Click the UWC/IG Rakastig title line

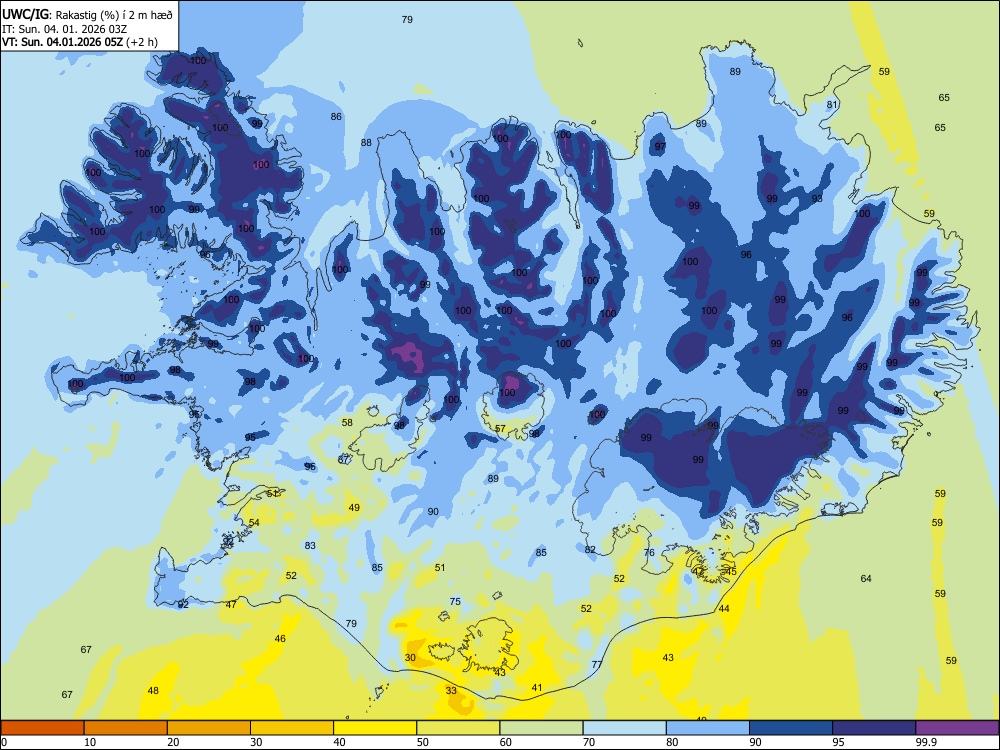click(87, 14)
